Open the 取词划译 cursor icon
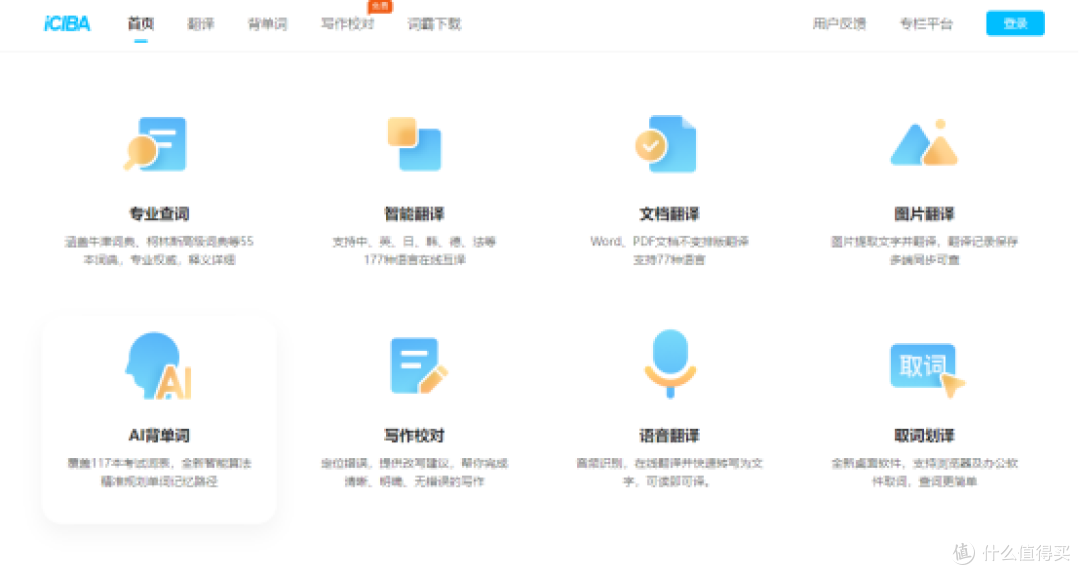Viewport: 1080px width, 575px height. point(927,370)
